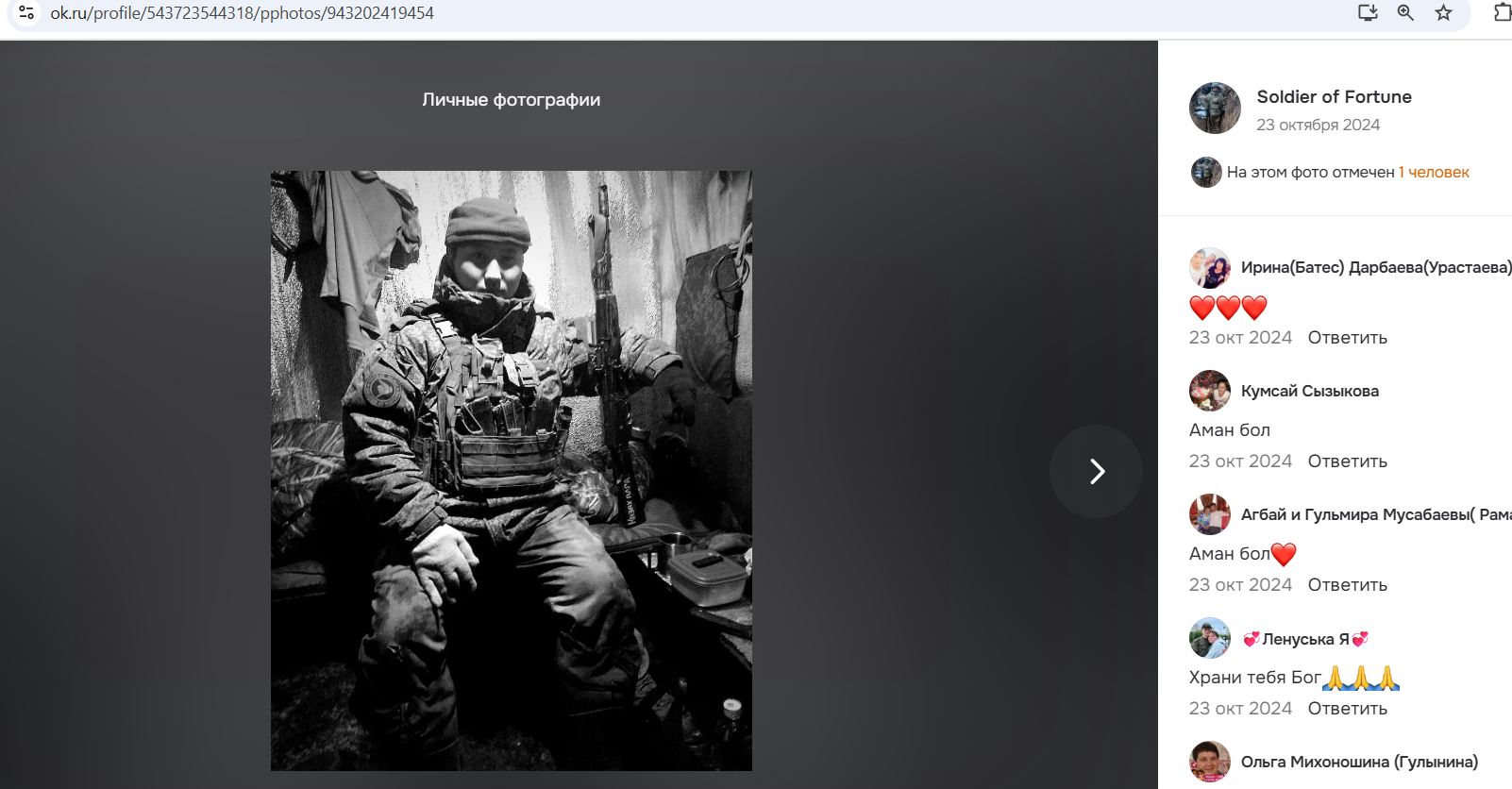Open the Soldier of Fortune profile name
This screenshot has height=789, width=1512.
(1334, 96)
